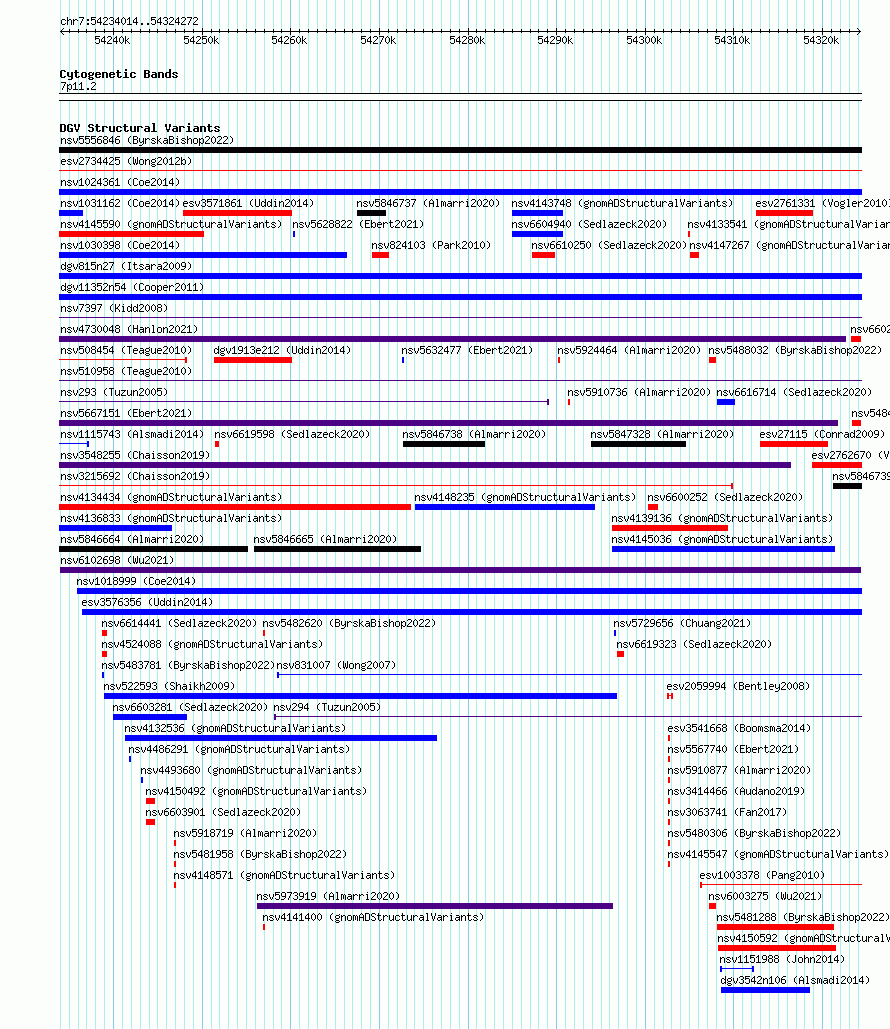Click black bar for nsv5846737 (Almarri2020)
This screenshot has width=890, height=1029.
coord(371,213)
